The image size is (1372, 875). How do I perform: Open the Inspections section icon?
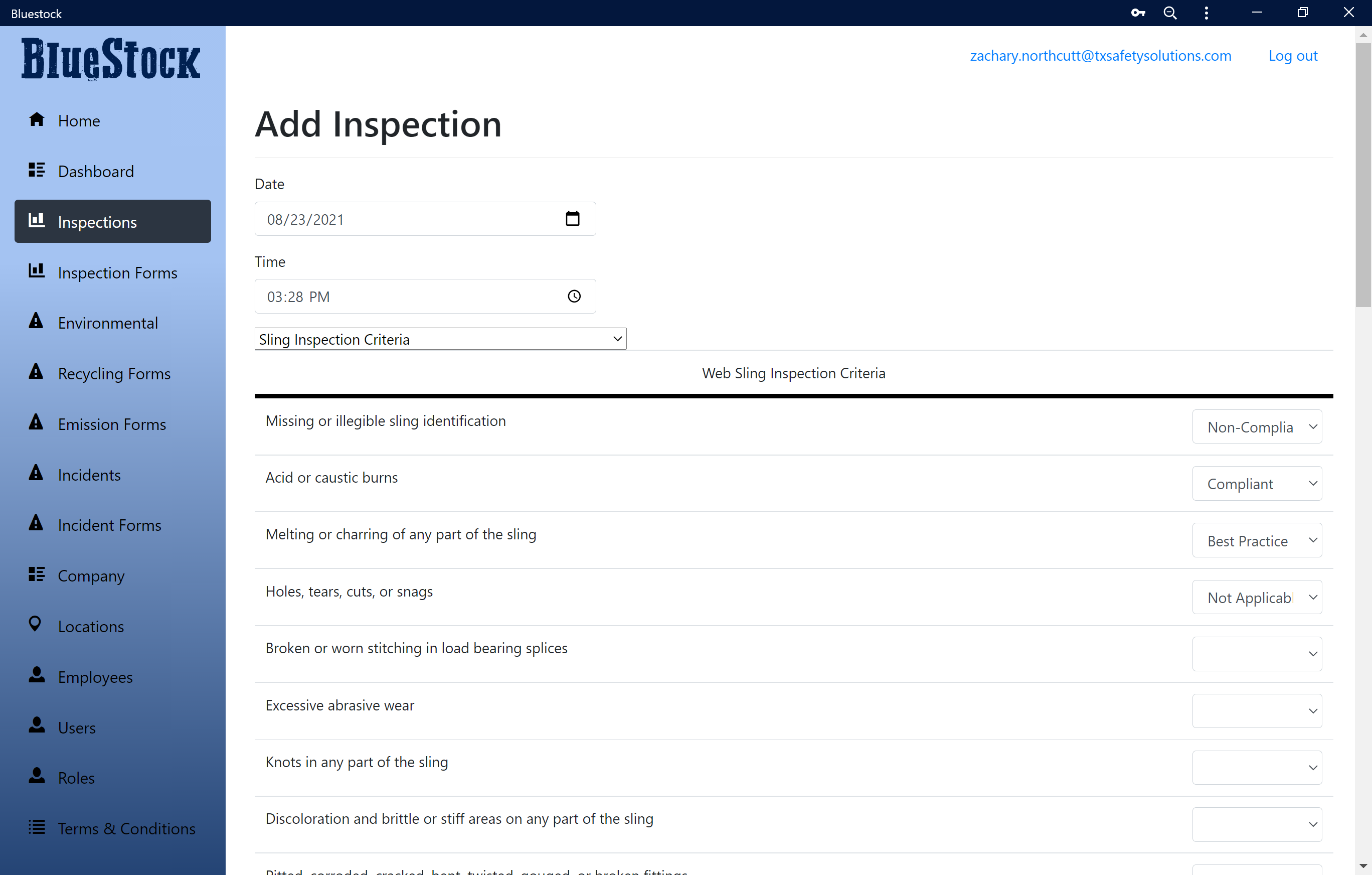click(37, 221)
